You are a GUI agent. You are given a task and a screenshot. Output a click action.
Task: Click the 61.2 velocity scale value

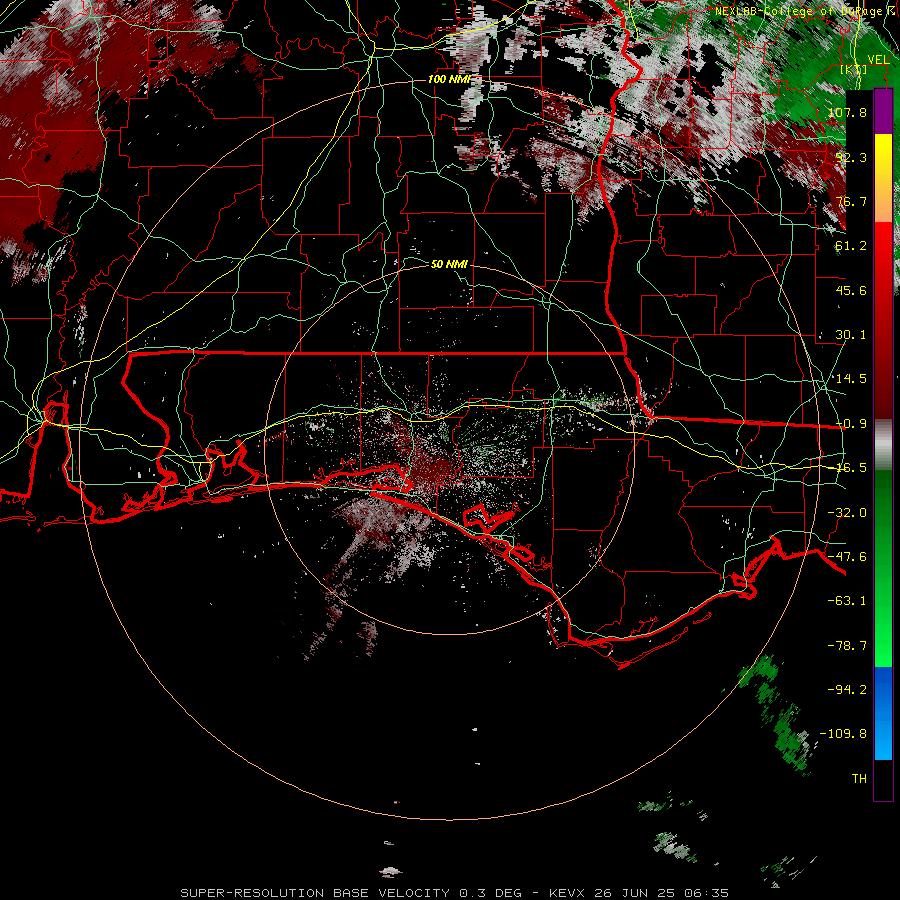pyautogui.click(x=851, y=246)
